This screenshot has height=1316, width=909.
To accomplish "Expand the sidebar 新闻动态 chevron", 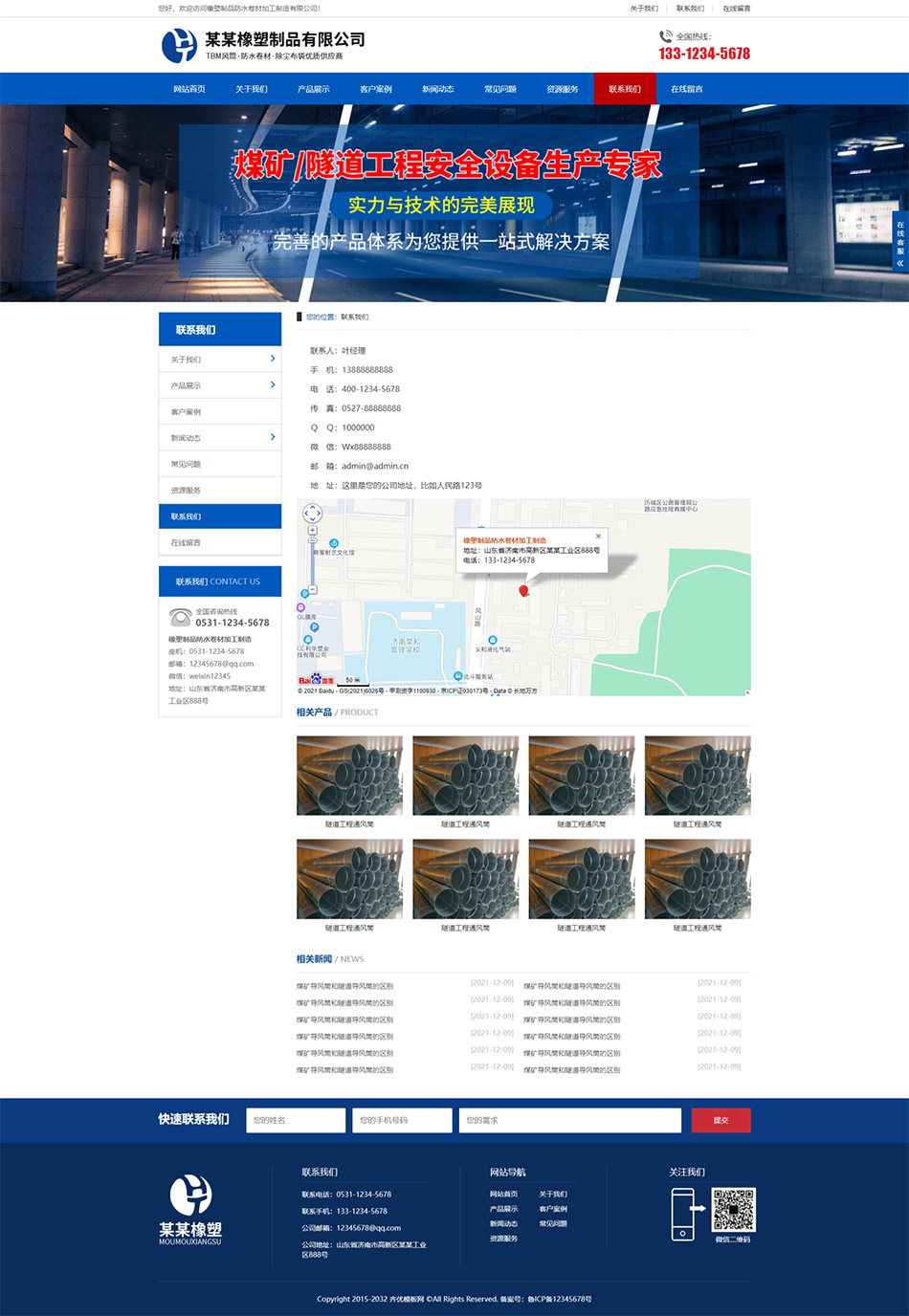I will coord(273,437).
